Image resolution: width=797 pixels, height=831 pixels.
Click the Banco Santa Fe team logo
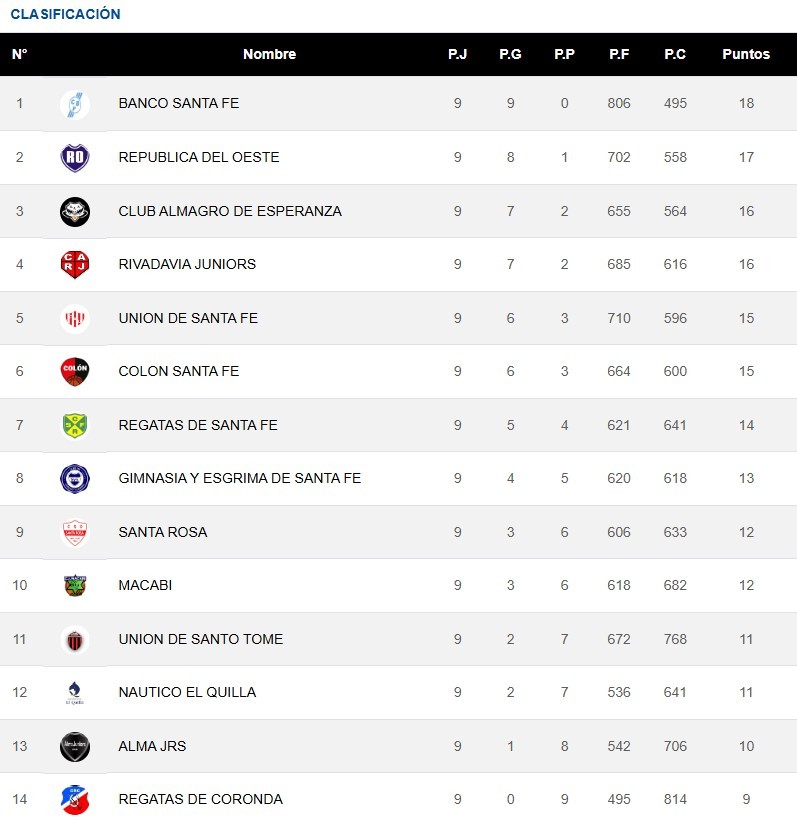click(x=75, y=104)
